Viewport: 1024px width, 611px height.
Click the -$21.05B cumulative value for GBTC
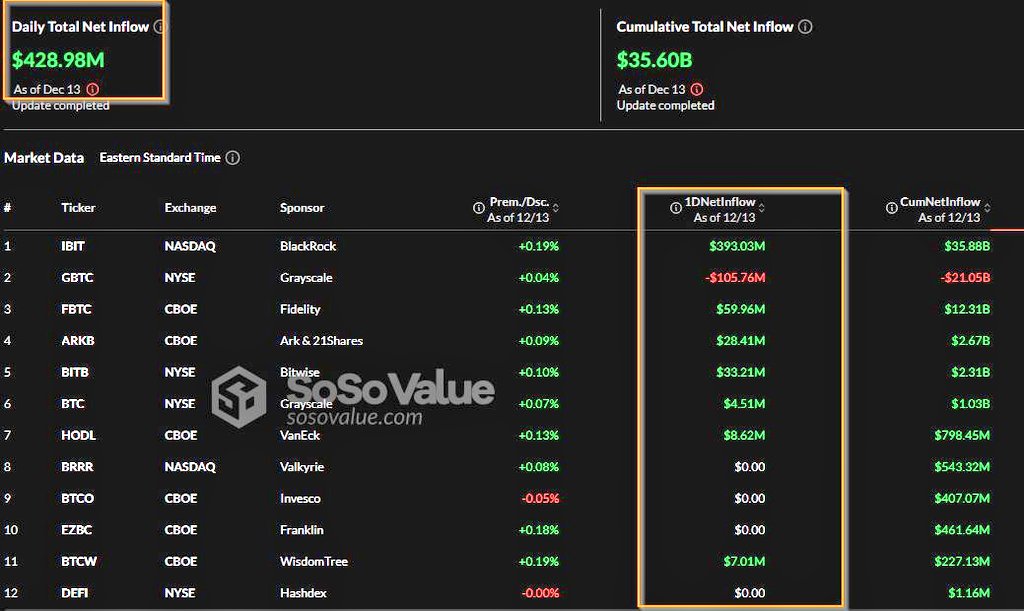point(965,277)
